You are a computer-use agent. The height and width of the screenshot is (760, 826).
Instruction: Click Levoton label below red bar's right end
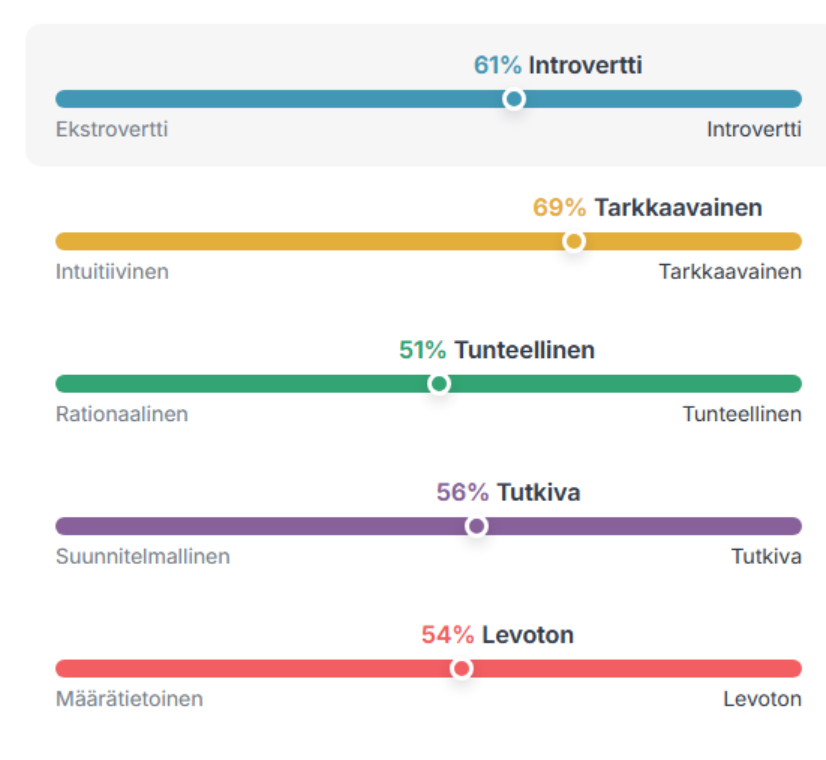pyautogui.click(x=762, y=699)
